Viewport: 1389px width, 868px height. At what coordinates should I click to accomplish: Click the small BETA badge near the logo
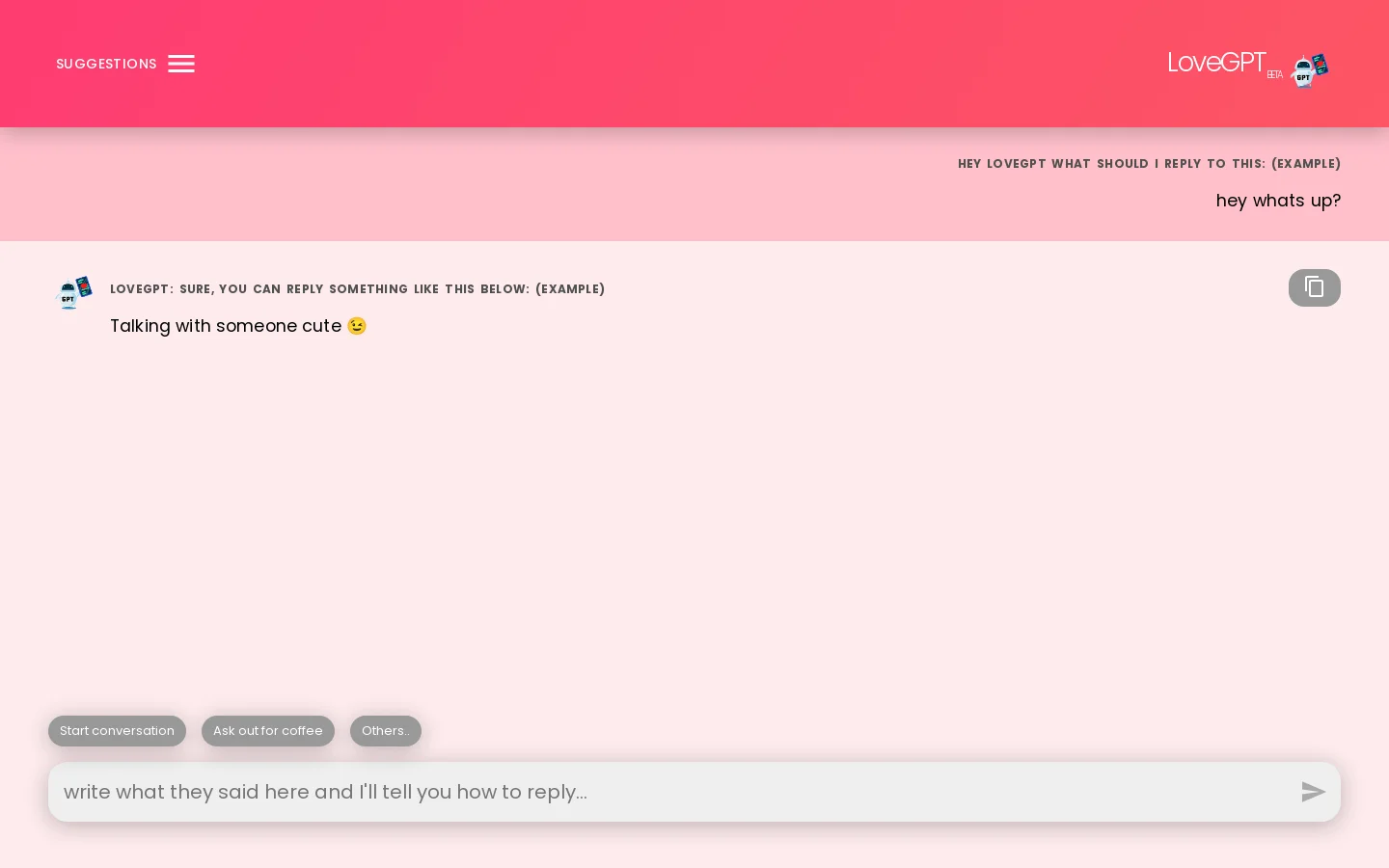1274,75
